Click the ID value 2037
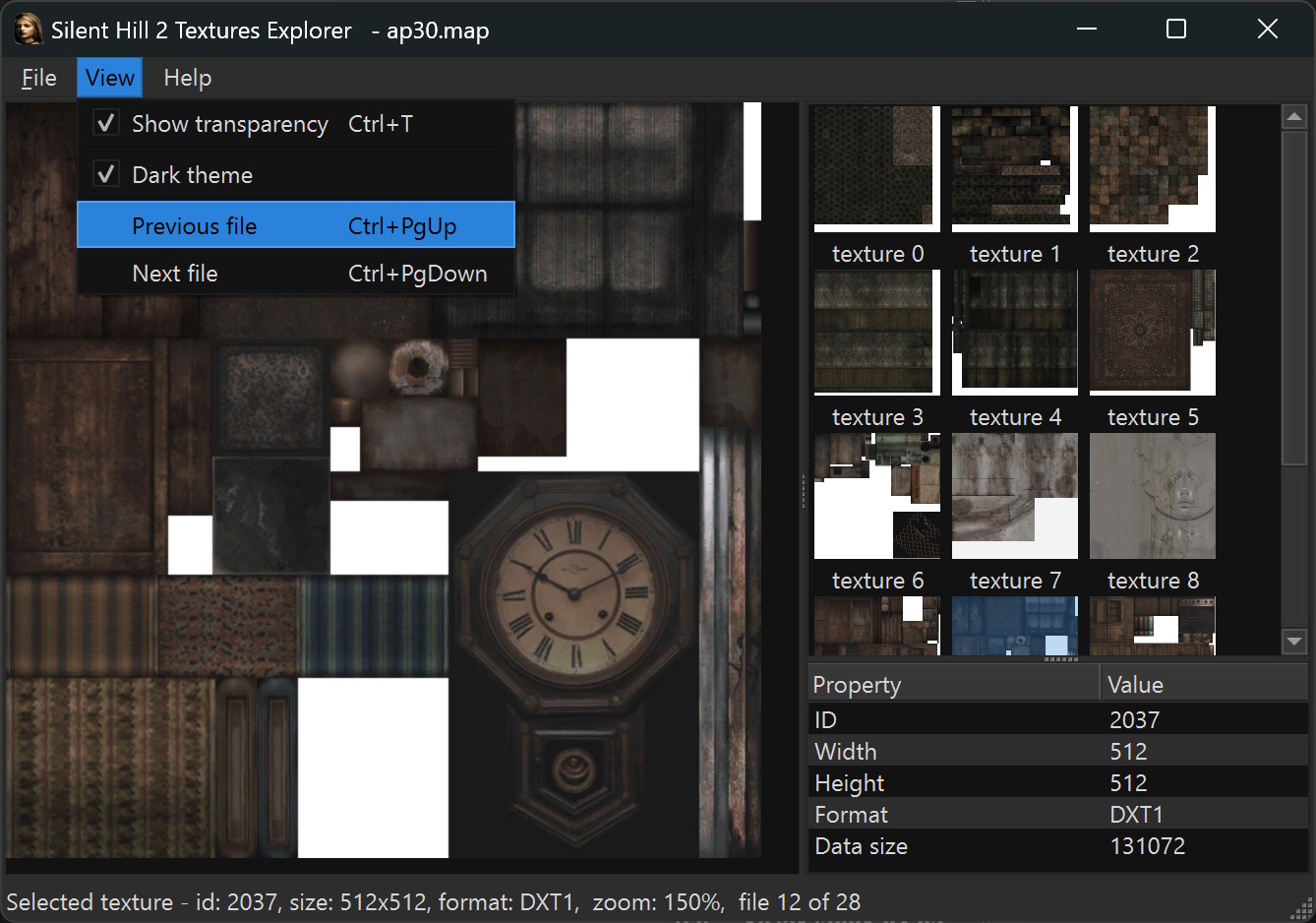Image resolution: width=1316 pixels, height=923 pixels. 1134,719
